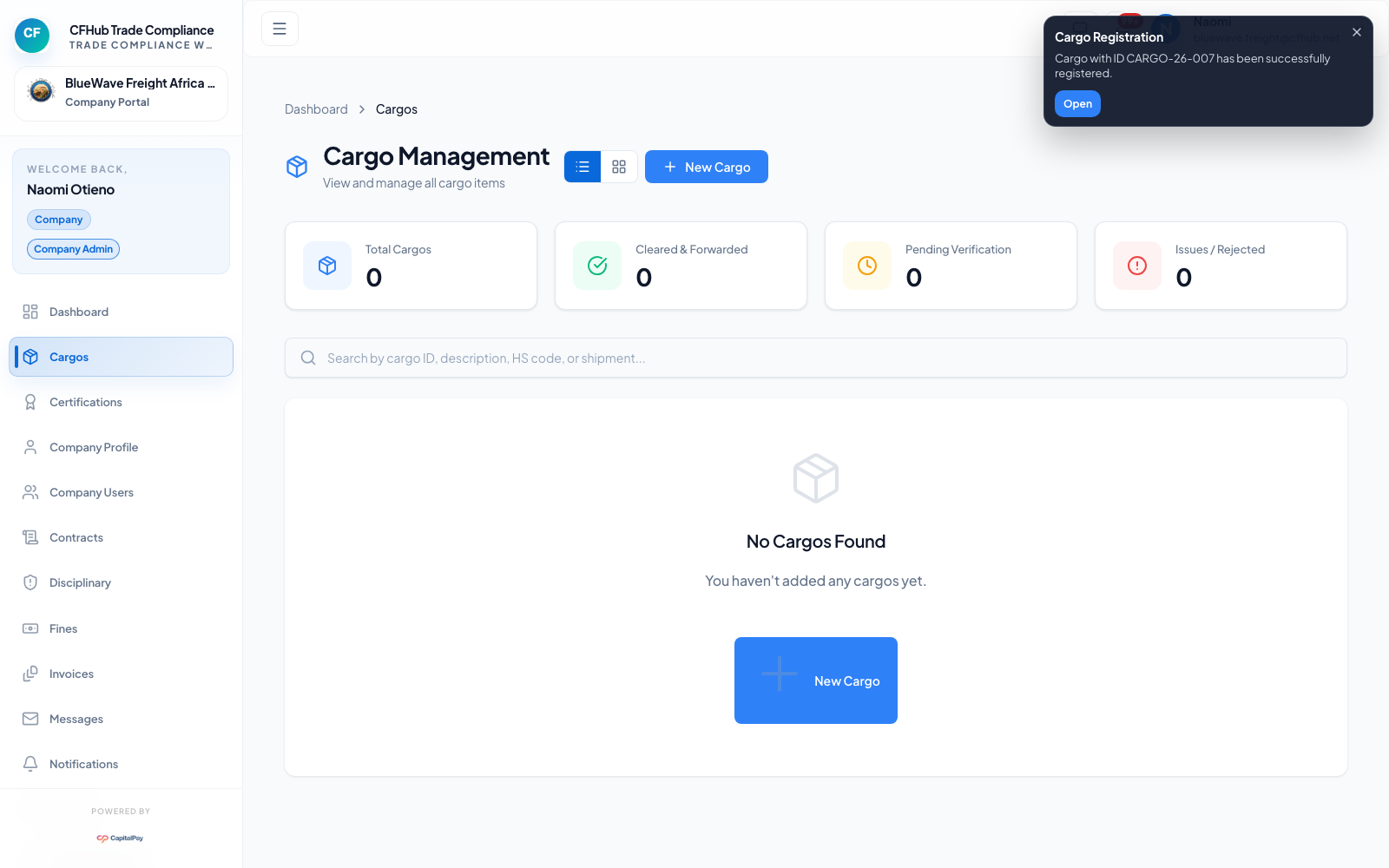This screenshot has height=868, width=1389.
Task: Open Company Users in sidebar
Action: point(91,492)
